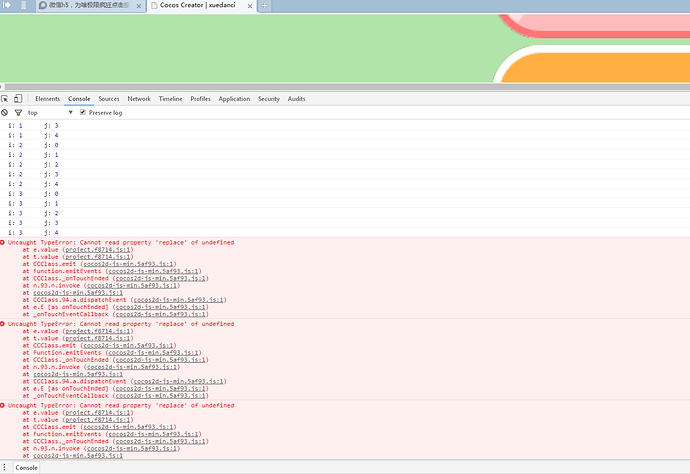Viewport: 690px width, 474px height.
Task: Open the topmost CCClass.94.a.dispatchEvent source link
Action: (179, 300)
